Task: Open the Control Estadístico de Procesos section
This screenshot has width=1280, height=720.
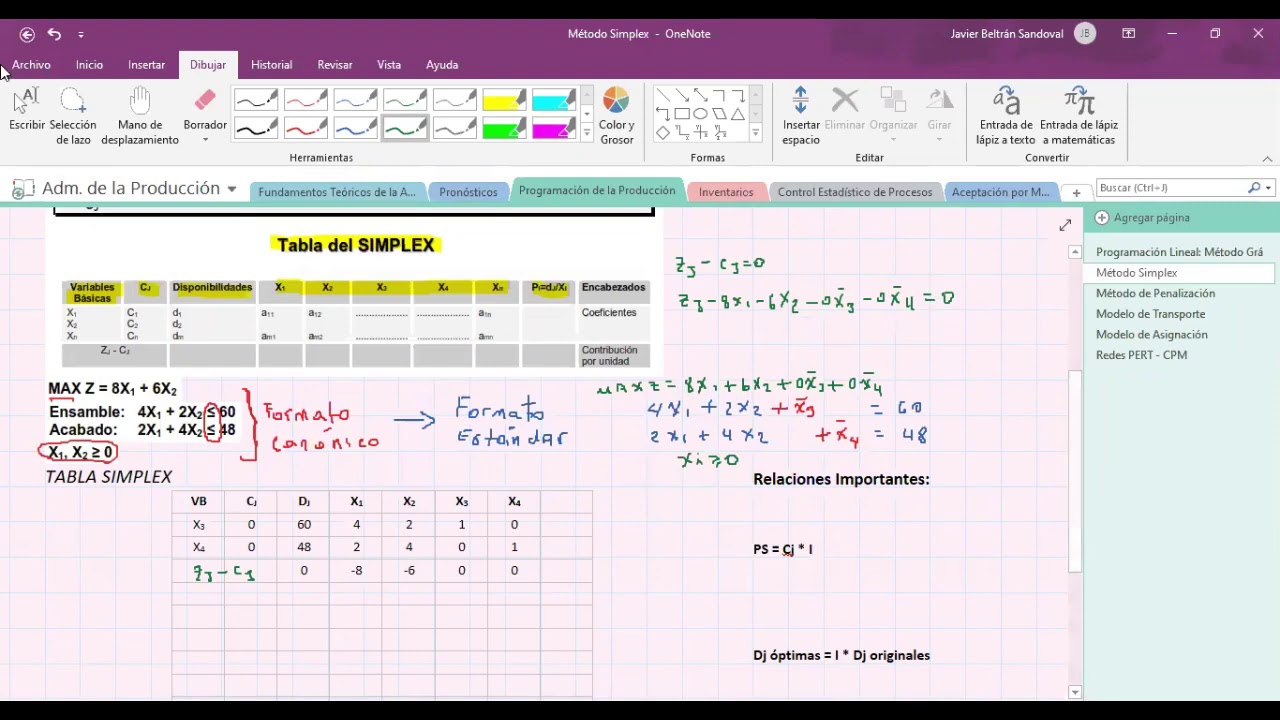Action: (855, 192)
